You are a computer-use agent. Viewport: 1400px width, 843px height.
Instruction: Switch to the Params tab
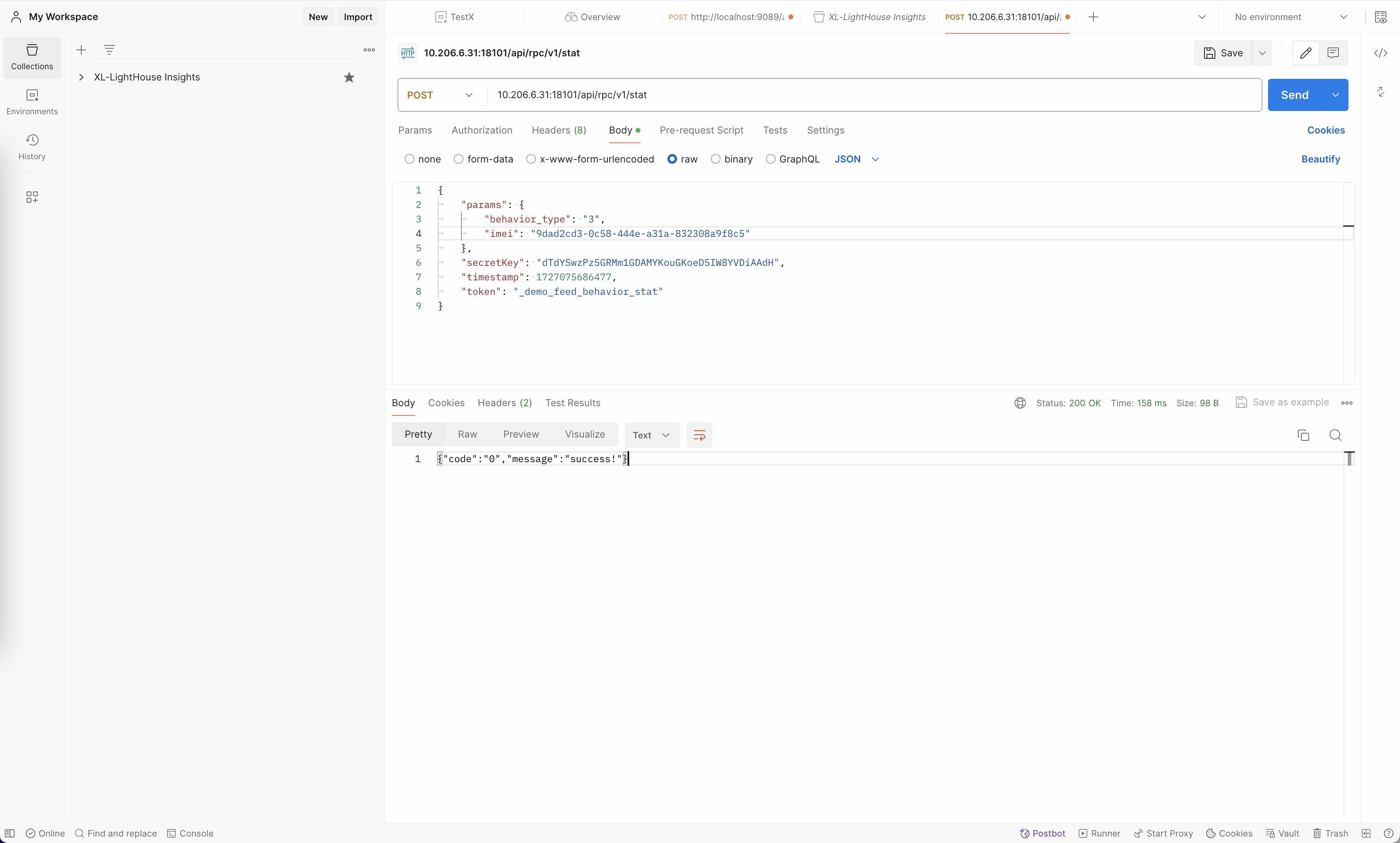(x=415, y=130)
